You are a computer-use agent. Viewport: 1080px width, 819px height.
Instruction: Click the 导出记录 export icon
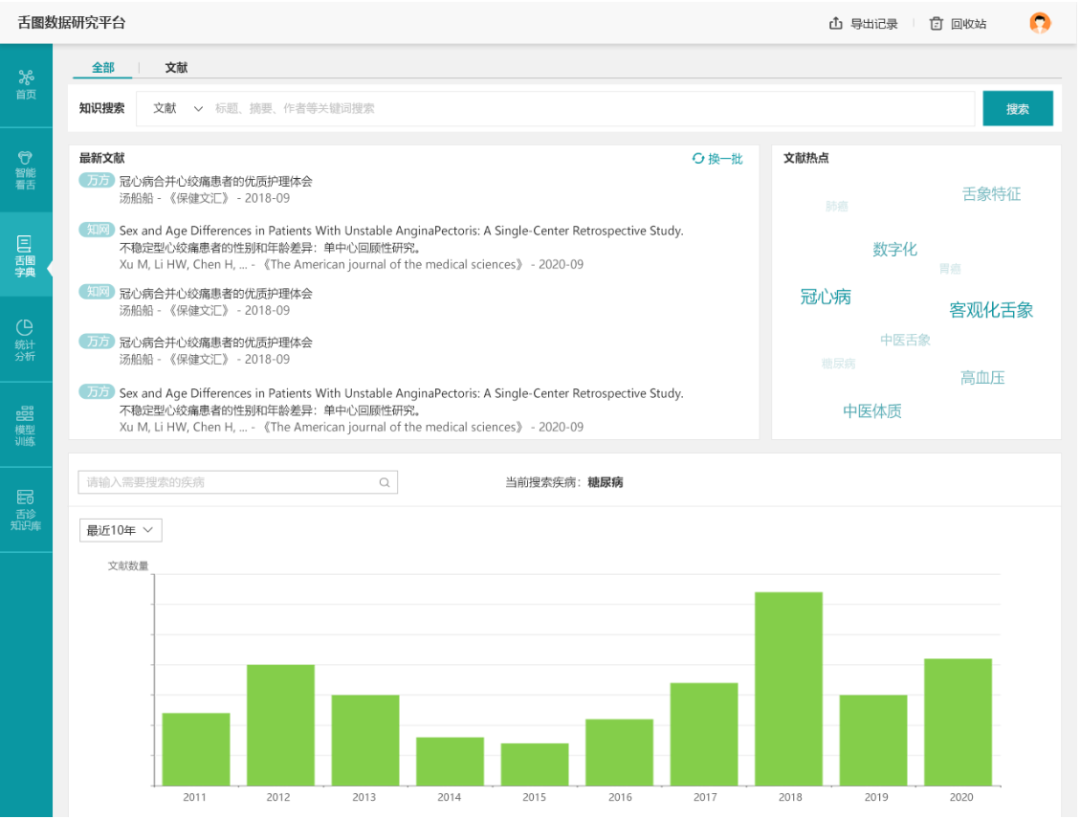pos(836,23)
